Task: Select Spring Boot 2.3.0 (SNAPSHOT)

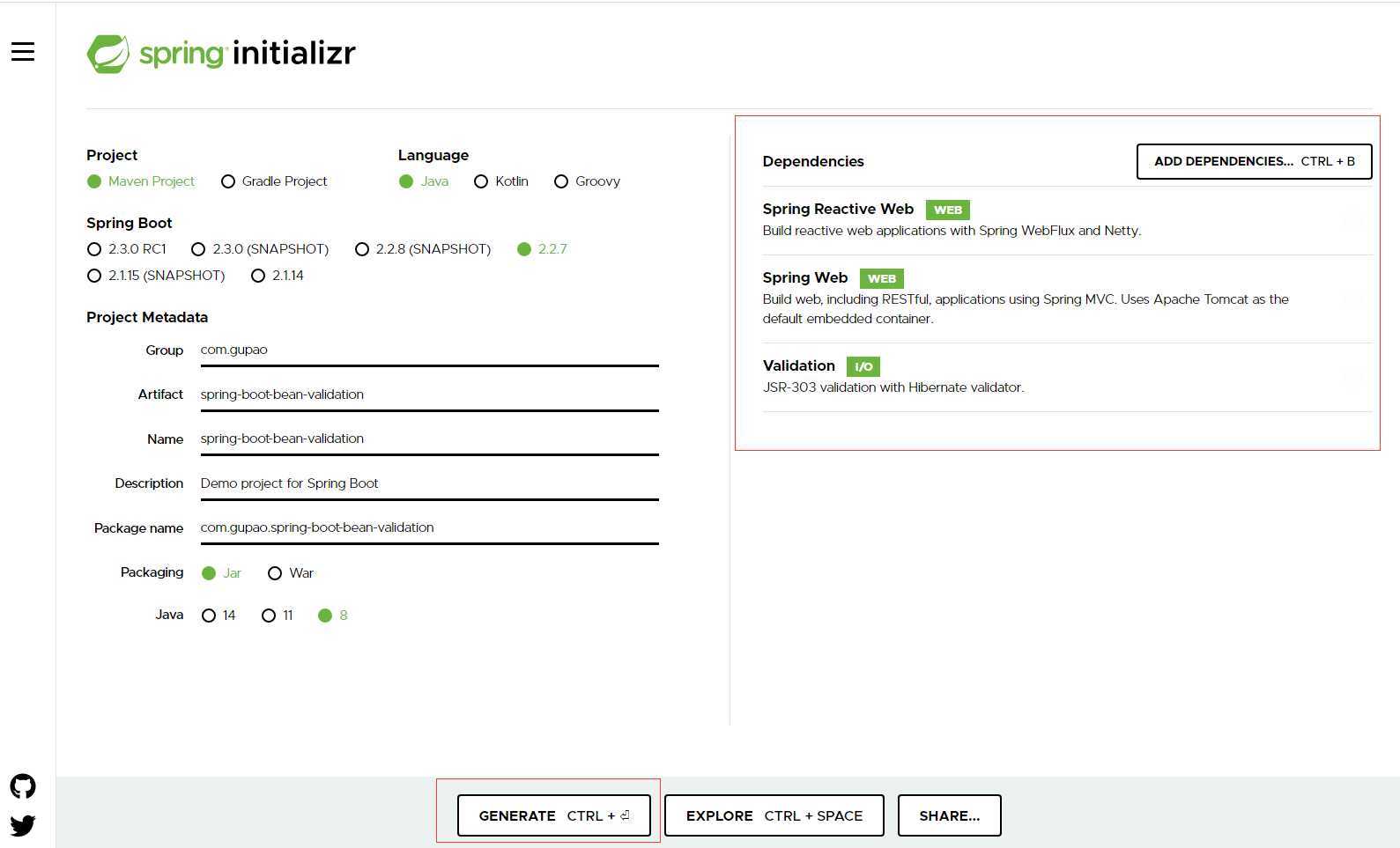Action: pyautogui.click(x=260, y=249)
